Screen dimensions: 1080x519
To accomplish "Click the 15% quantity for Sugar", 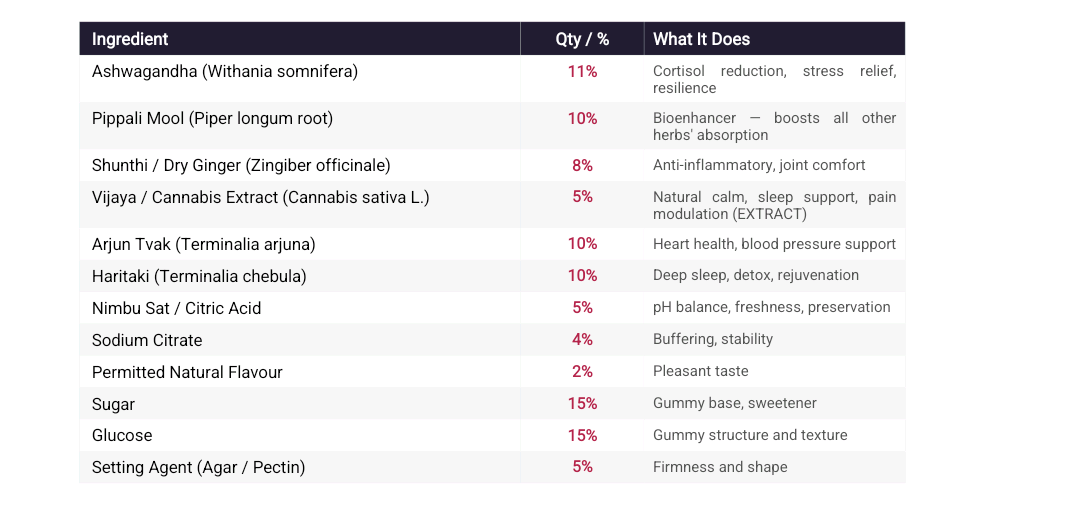I will (582, 404).
